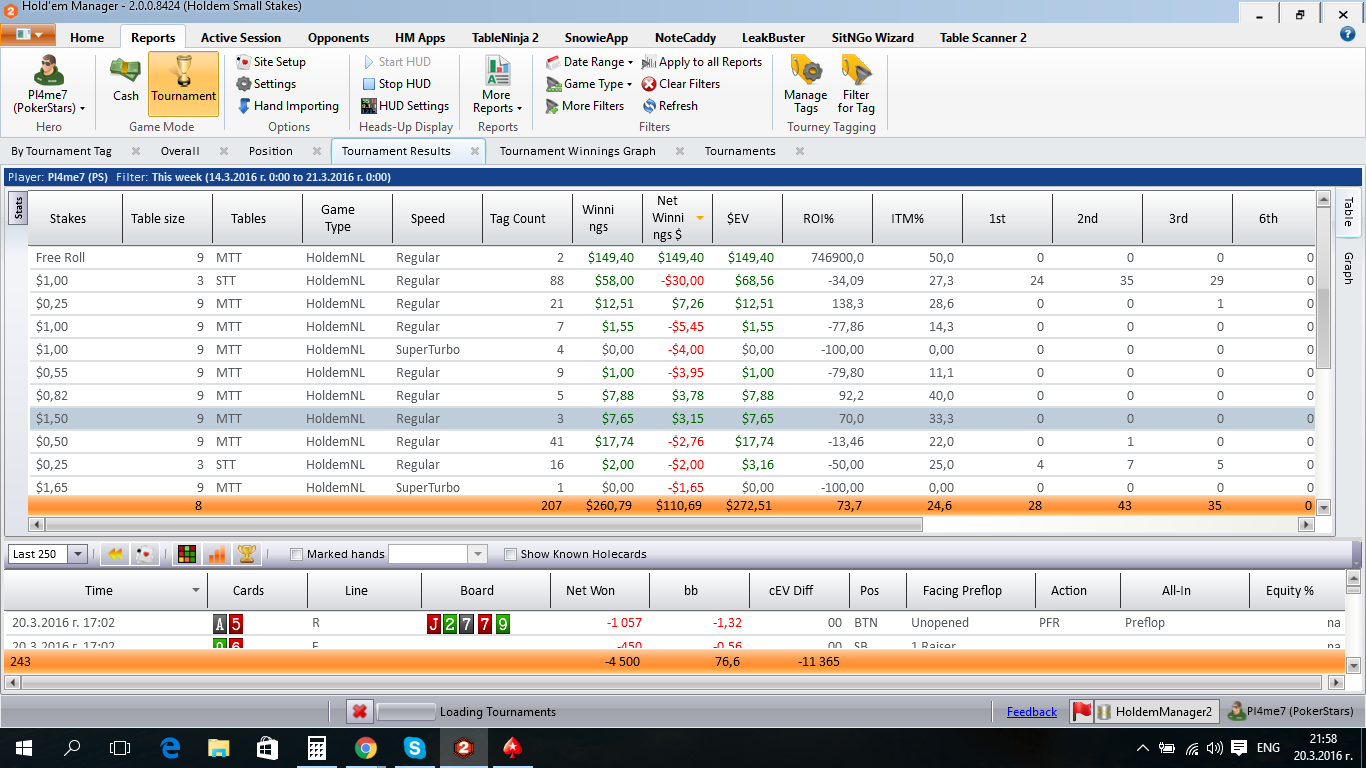Open the Last 250 hands dropdown
This screenshot has width=1366, height=768.
78,554
